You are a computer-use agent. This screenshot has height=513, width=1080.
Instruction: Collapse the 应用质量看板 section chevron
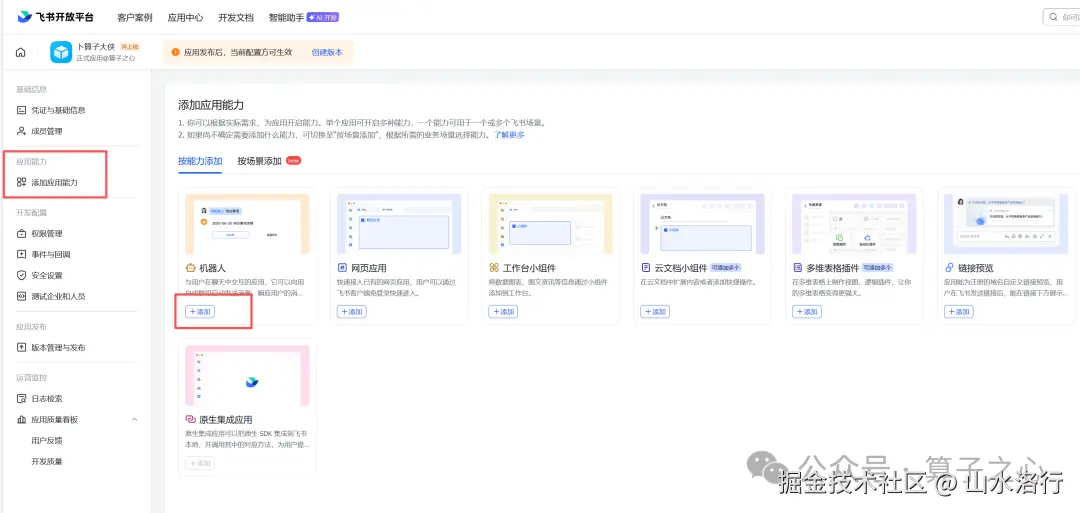tap(134, 419)
